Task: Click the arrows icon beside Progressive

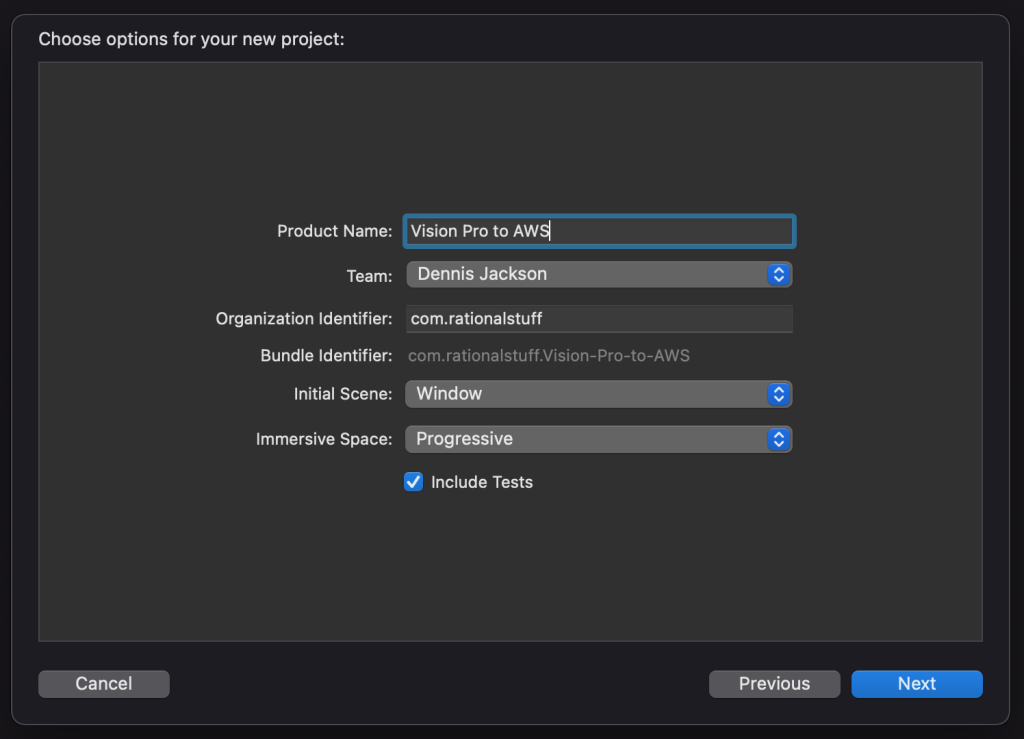Action: pyautogui.click(x=778, y=438)
